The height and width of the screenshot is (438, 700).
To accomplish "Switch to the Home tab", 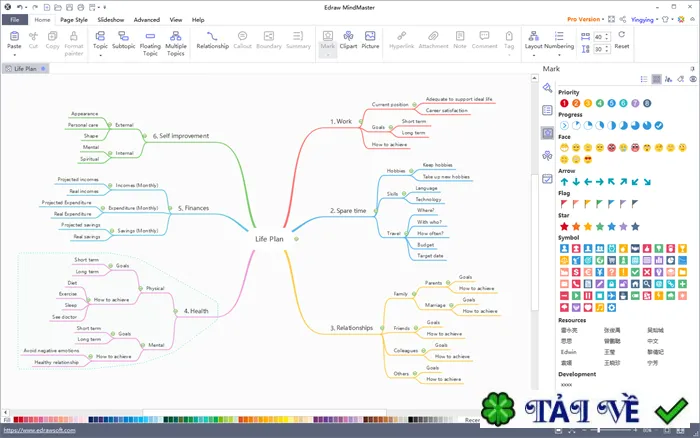I will [42, 20].
